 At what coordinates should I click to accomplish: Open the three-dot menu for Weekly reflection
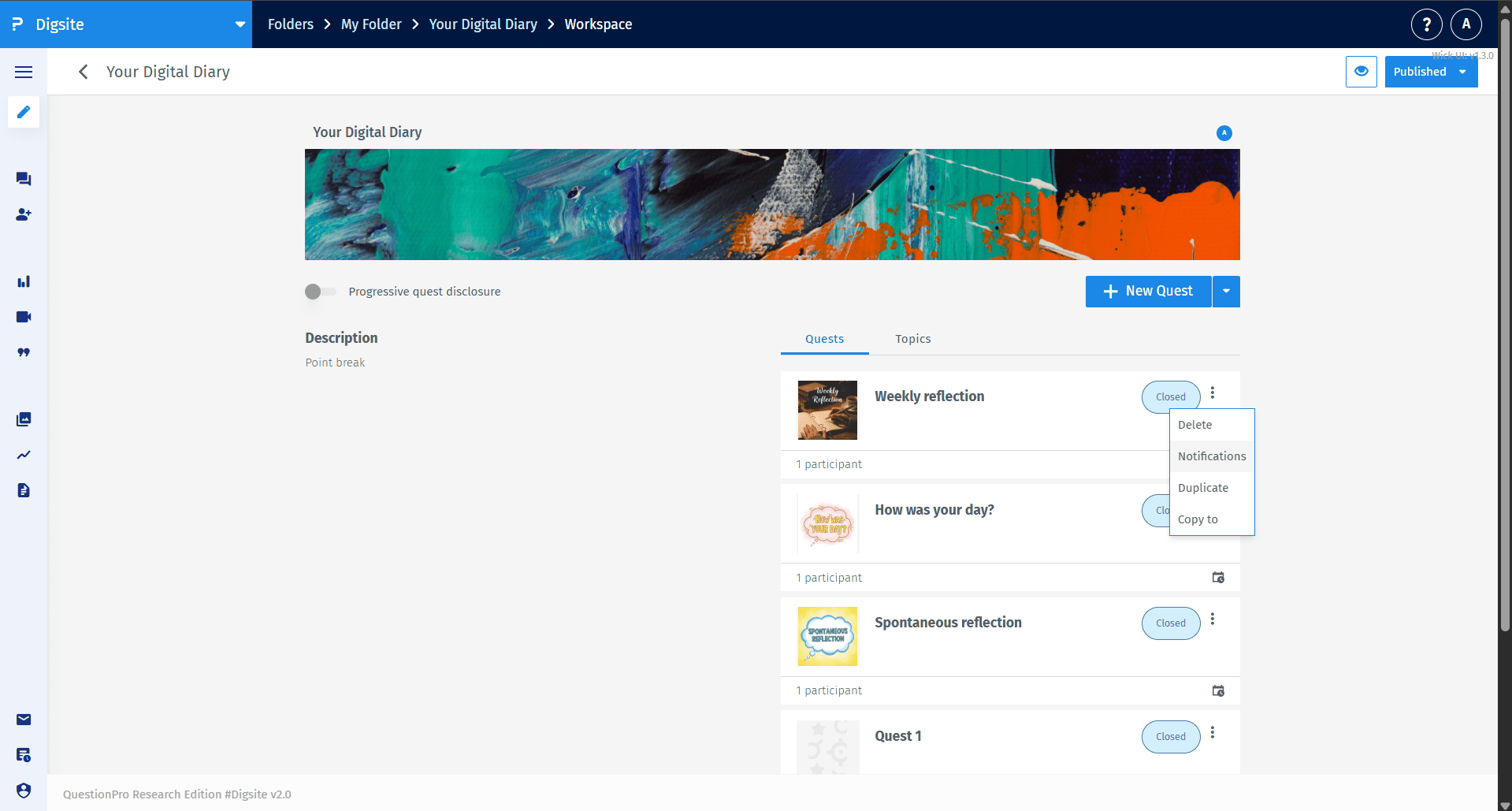point(1213,392)
